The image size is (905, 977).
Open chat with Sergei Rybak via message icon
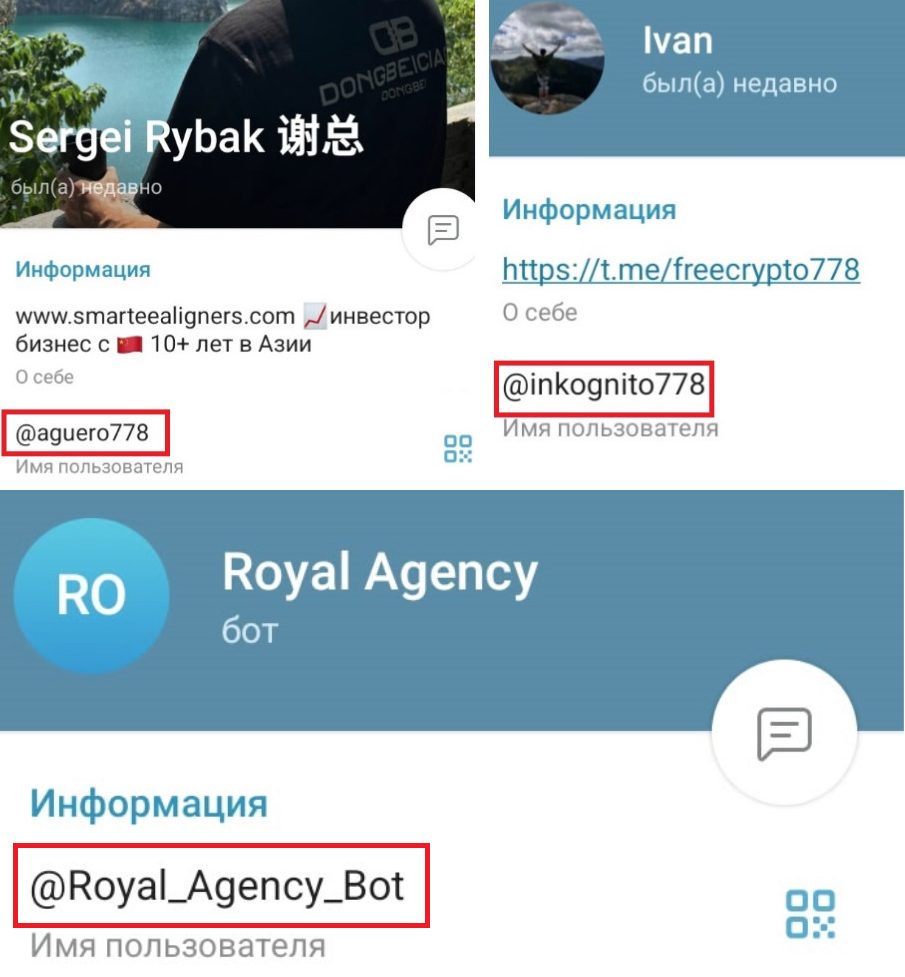tap(443, 230)
